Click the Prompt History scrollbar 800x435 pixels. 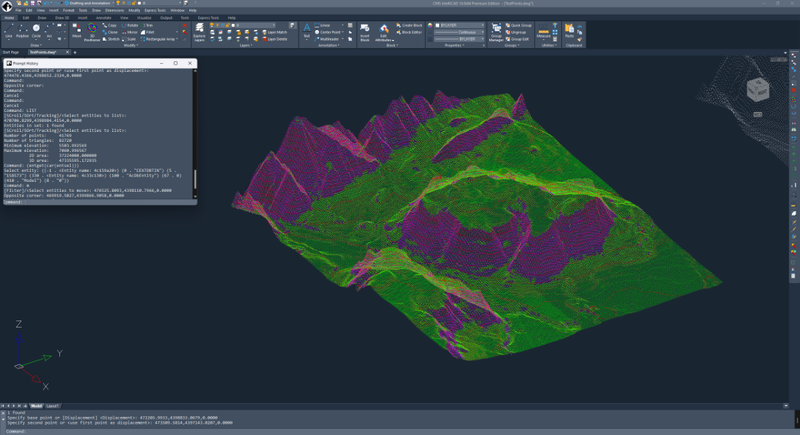(x=195, y=178)
